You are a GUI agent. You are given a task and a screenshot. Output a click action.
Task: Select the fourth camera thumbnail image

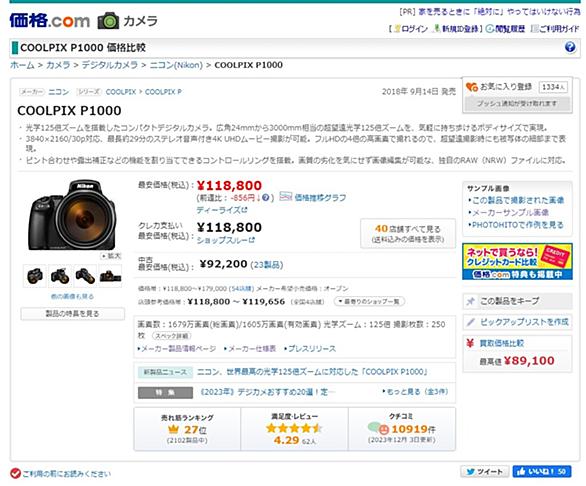click(110, 276)
